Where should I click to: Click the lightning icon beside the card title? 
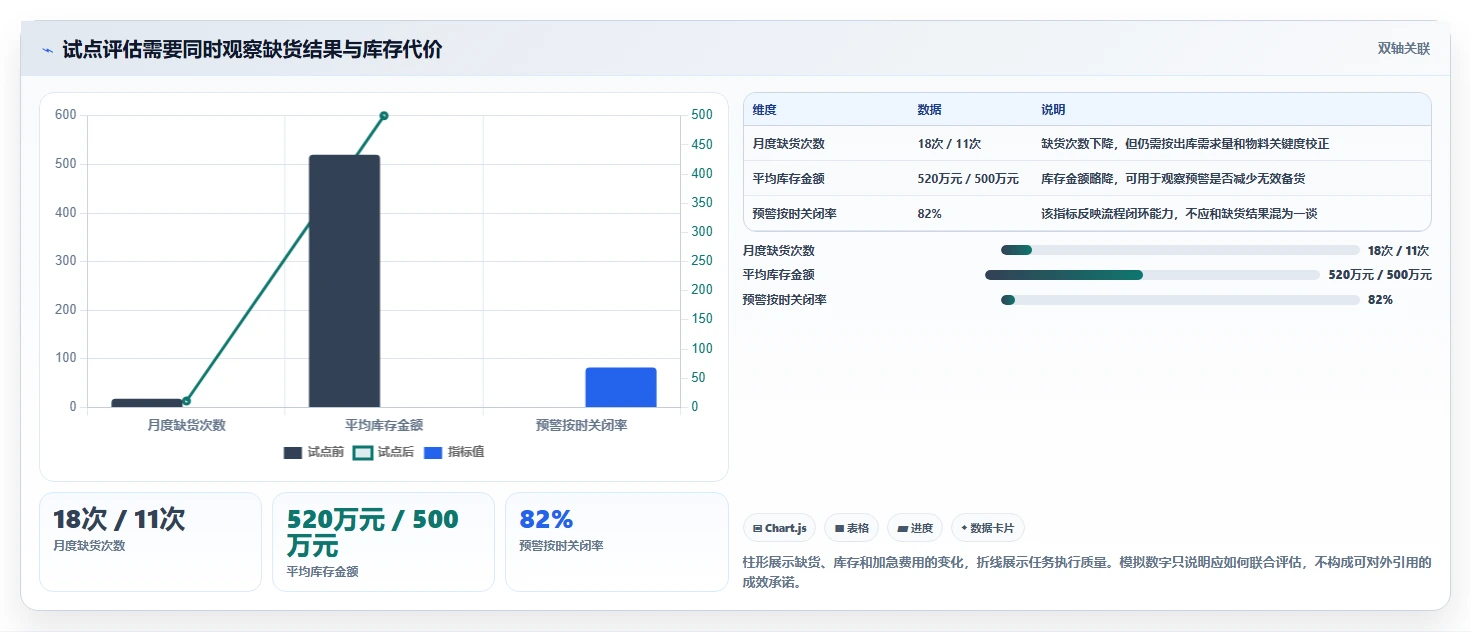(x=47, y=50)
